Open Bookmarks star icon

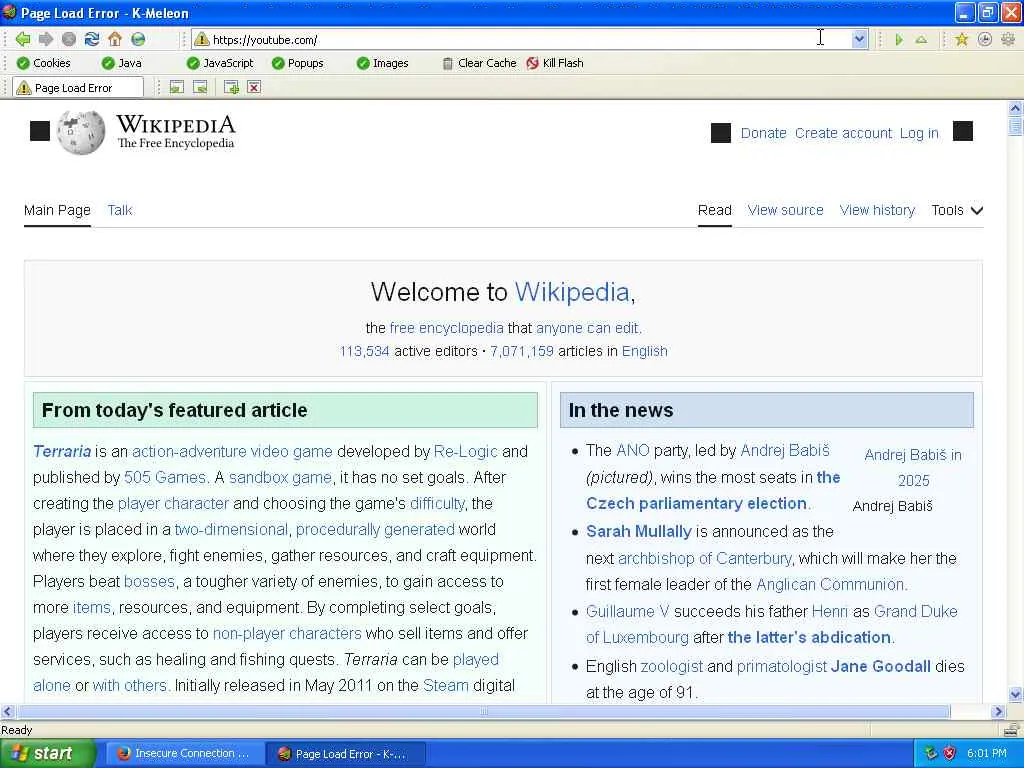[961, 40]
